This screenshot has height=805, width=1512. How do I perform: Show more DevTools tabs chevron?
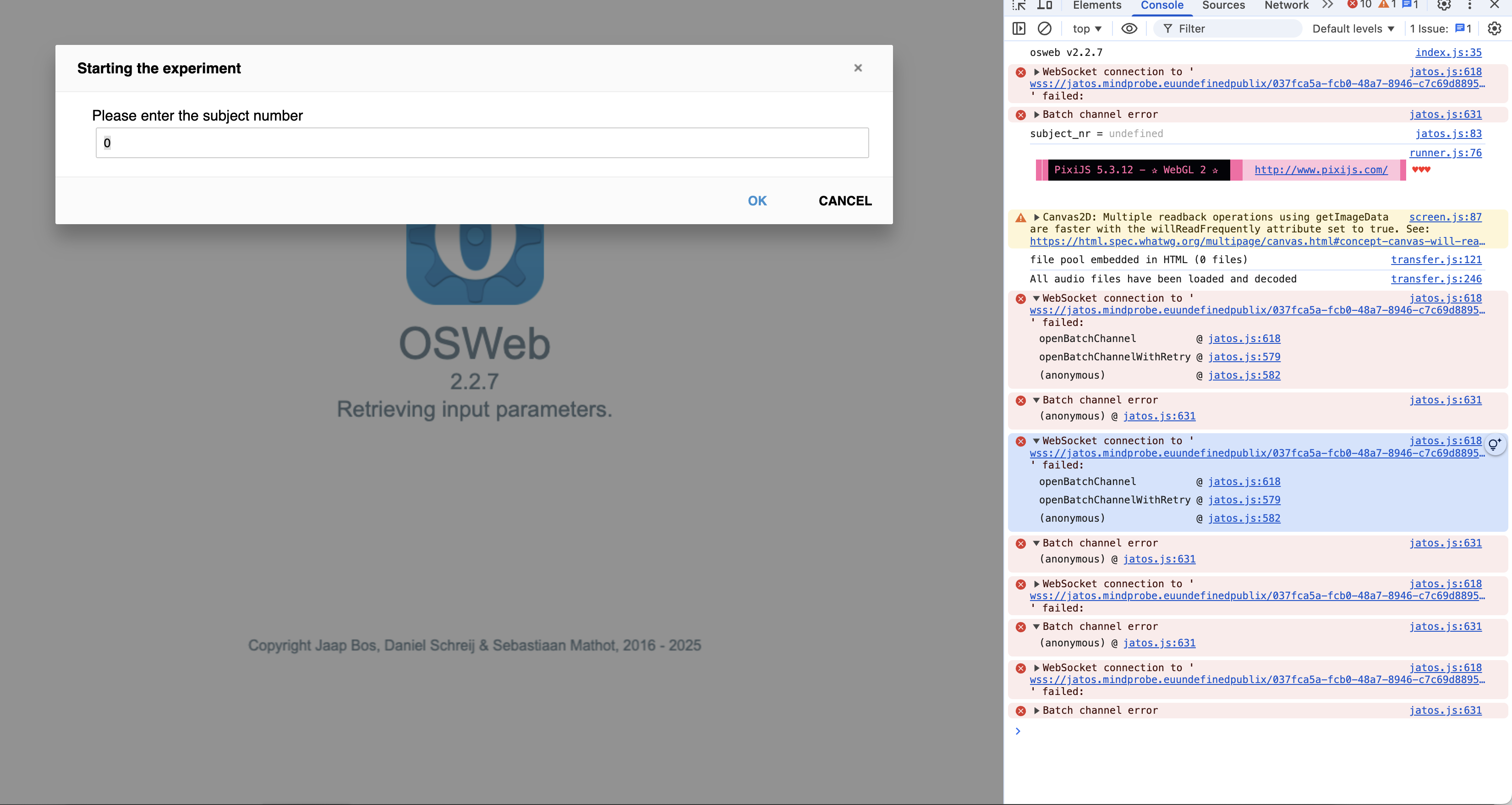(1328, 6)
